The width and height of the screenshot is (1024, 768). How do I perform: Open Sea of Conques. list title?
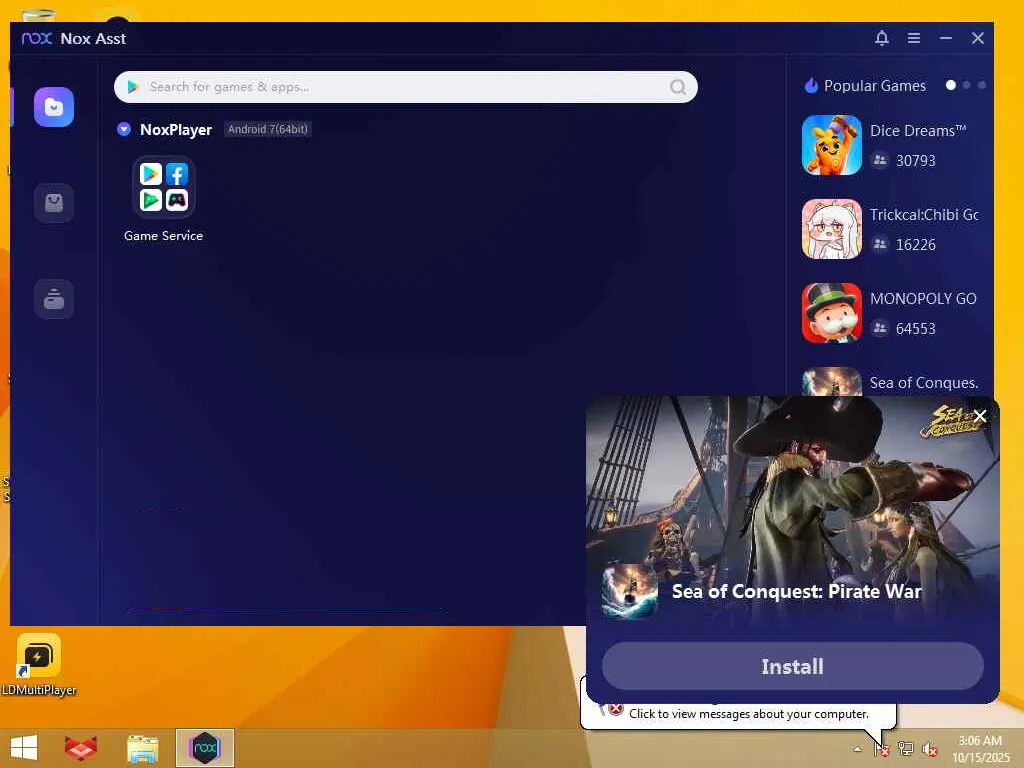[924, 383]
